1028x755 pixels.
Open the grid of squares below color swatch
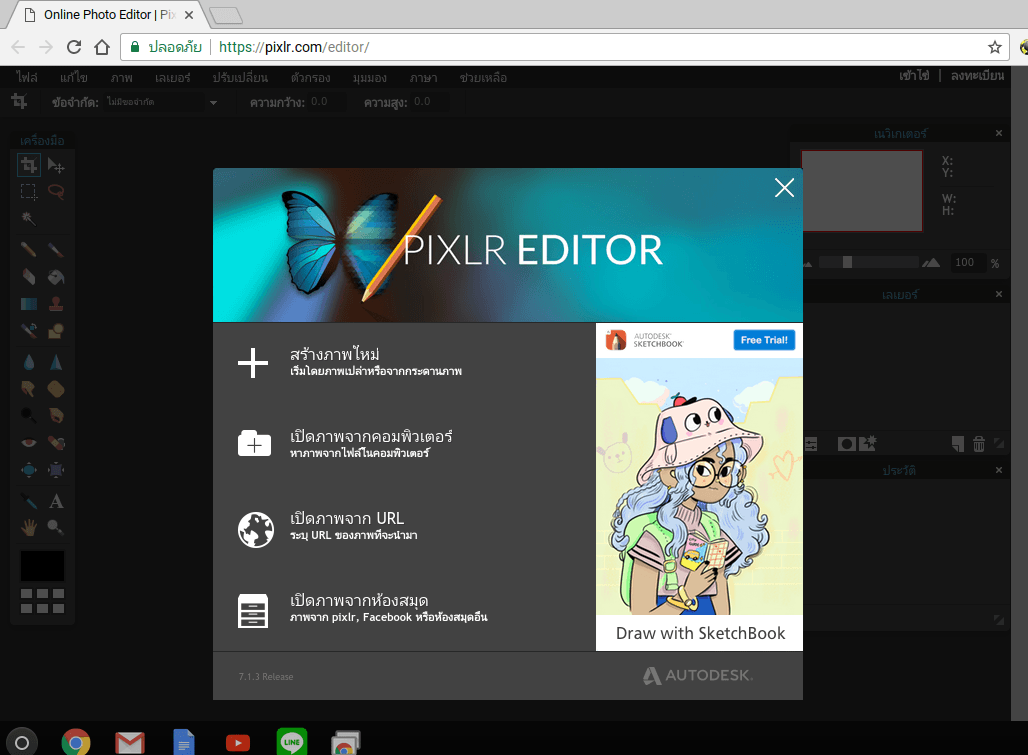click(x=43, y=601)
